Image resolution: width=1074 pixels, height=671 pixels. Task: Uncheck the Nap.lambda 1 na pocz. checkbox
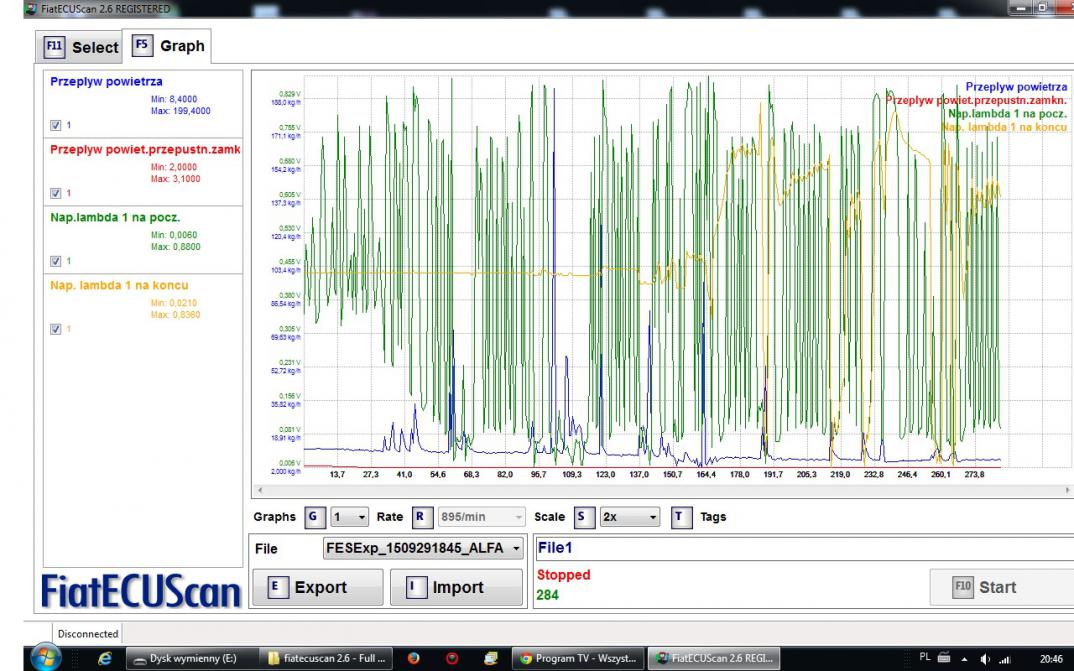[55, 261]
